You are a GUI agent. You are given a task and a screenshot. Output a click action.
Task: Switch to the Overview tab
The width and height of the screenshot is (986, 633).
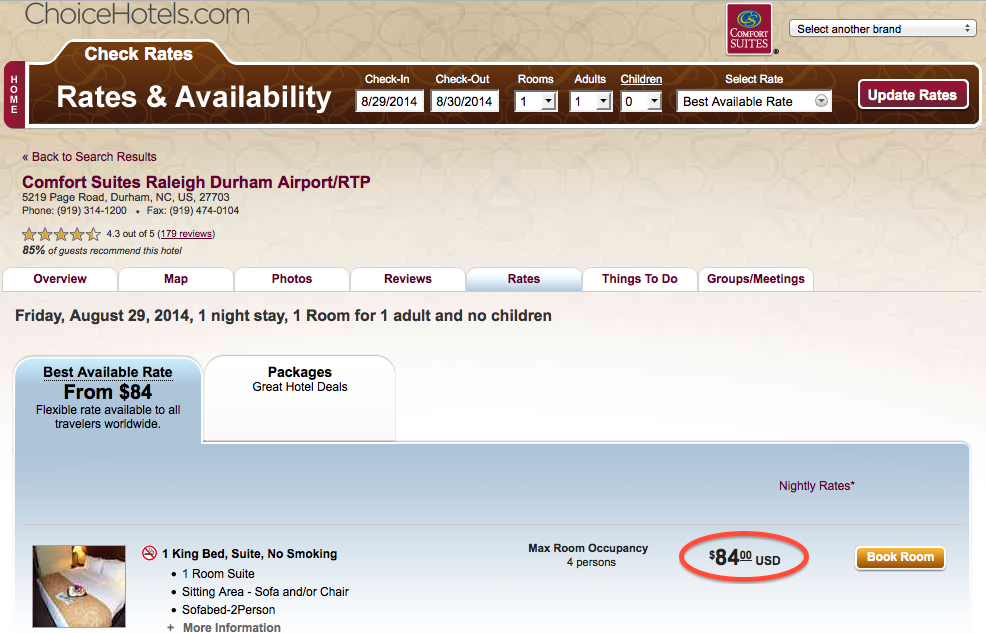coord(60,279)
